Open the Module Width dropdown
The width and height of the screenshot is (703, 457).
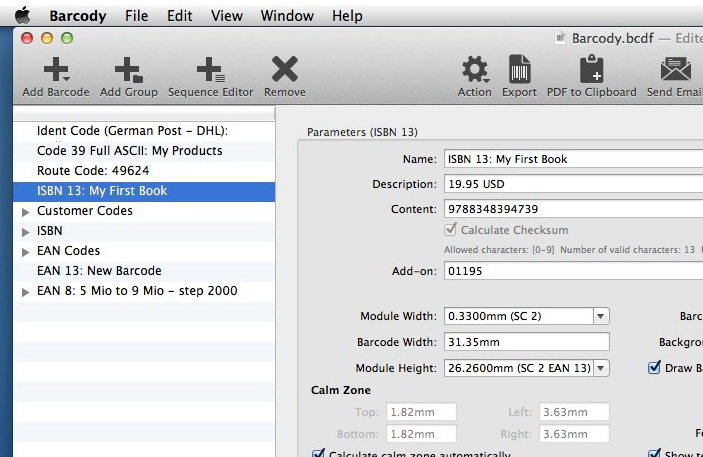click(600, 316)
